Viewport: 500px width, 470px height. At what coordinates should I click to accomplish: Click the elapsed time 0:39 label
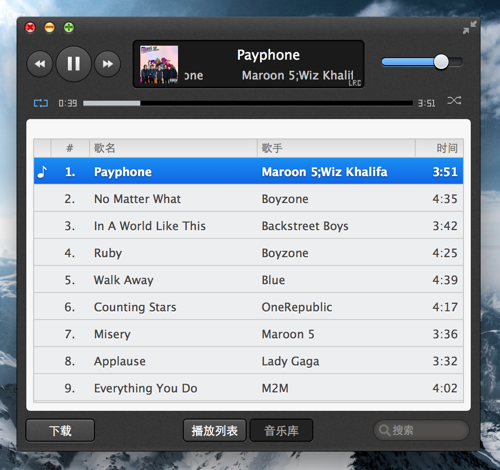tap(68, 103)
